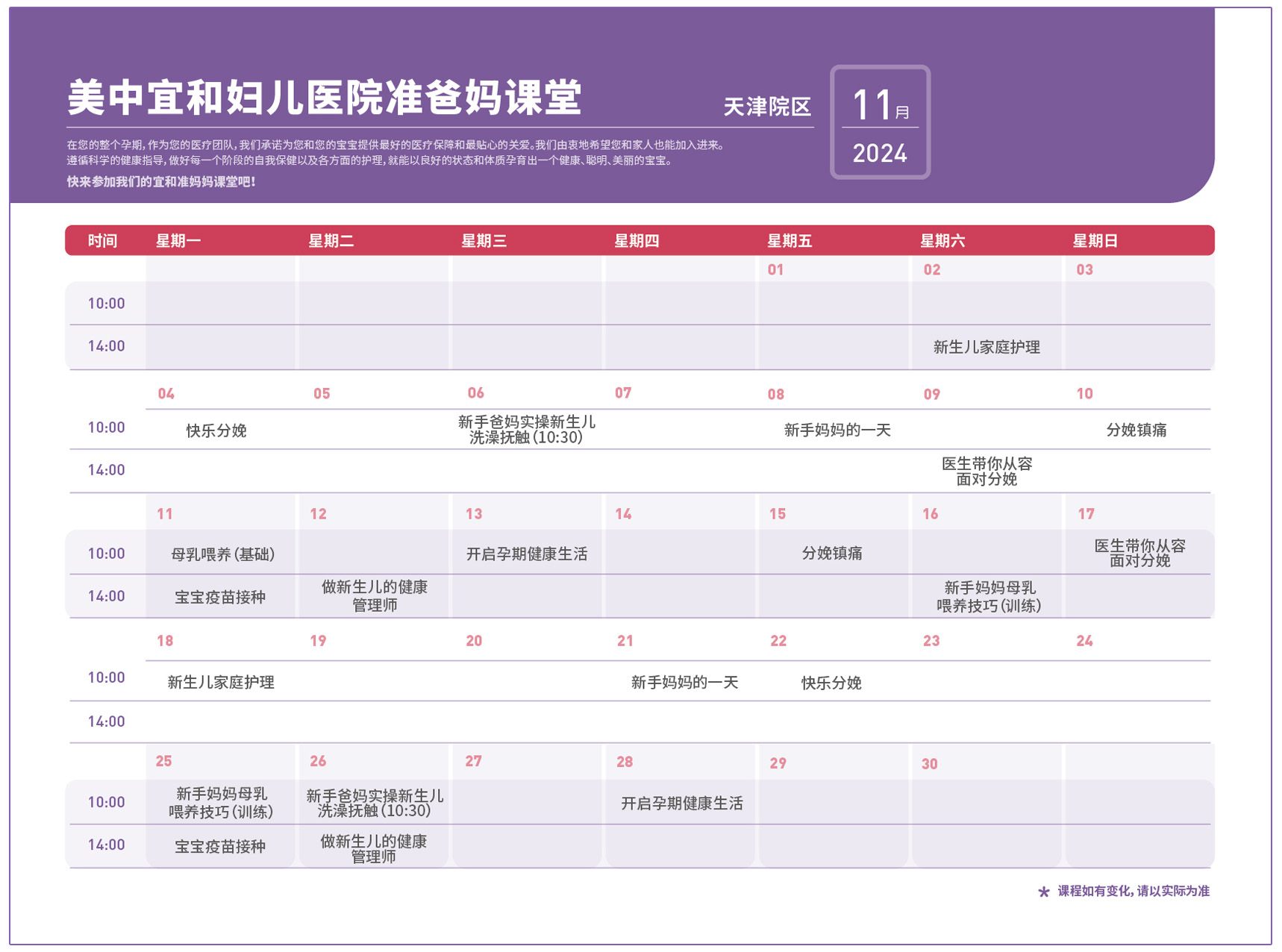Click the date number 23
This screenshot has width=1282, height=952.
pos(931,640)
